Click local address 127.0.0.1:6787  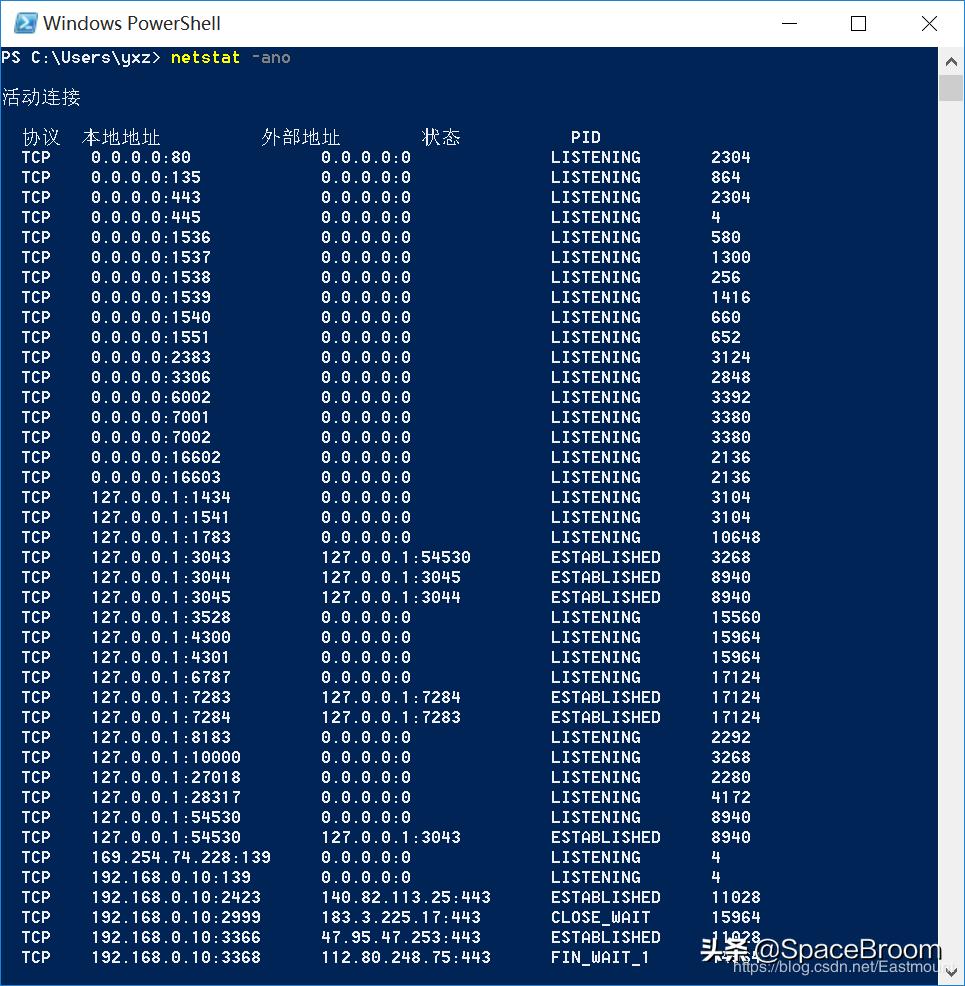pos(161,677)
